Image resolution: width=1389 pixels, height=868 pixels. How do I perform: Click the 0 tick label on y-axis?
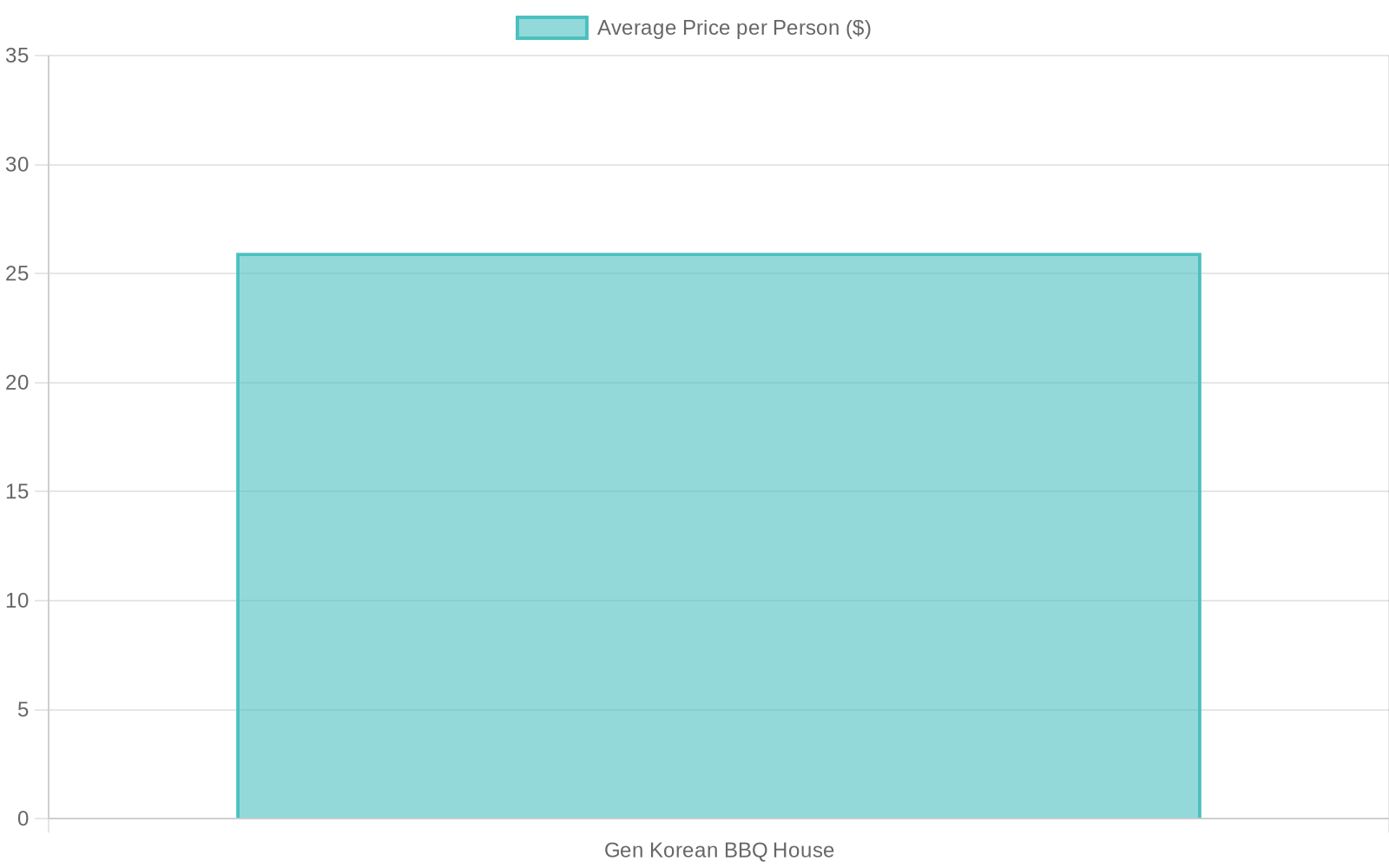[23, 819]
